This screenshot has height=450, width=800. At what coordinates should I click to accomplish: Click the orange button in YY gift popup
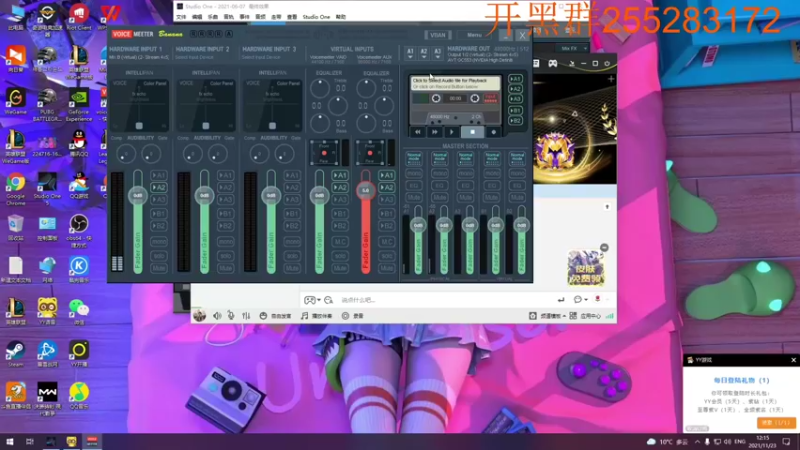tap(776, 422)
